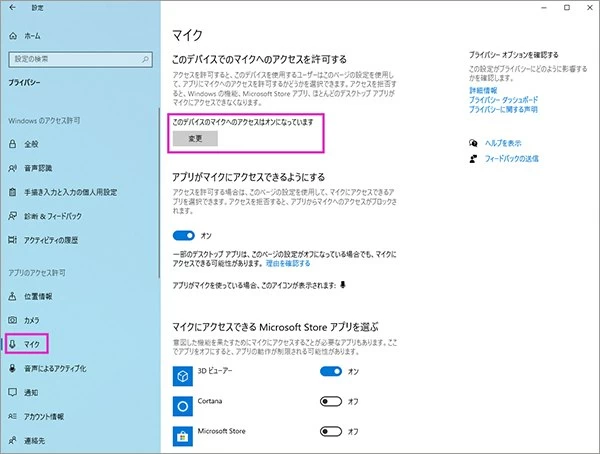Toggle Microsoft Store microphone access on

[331, 431]
